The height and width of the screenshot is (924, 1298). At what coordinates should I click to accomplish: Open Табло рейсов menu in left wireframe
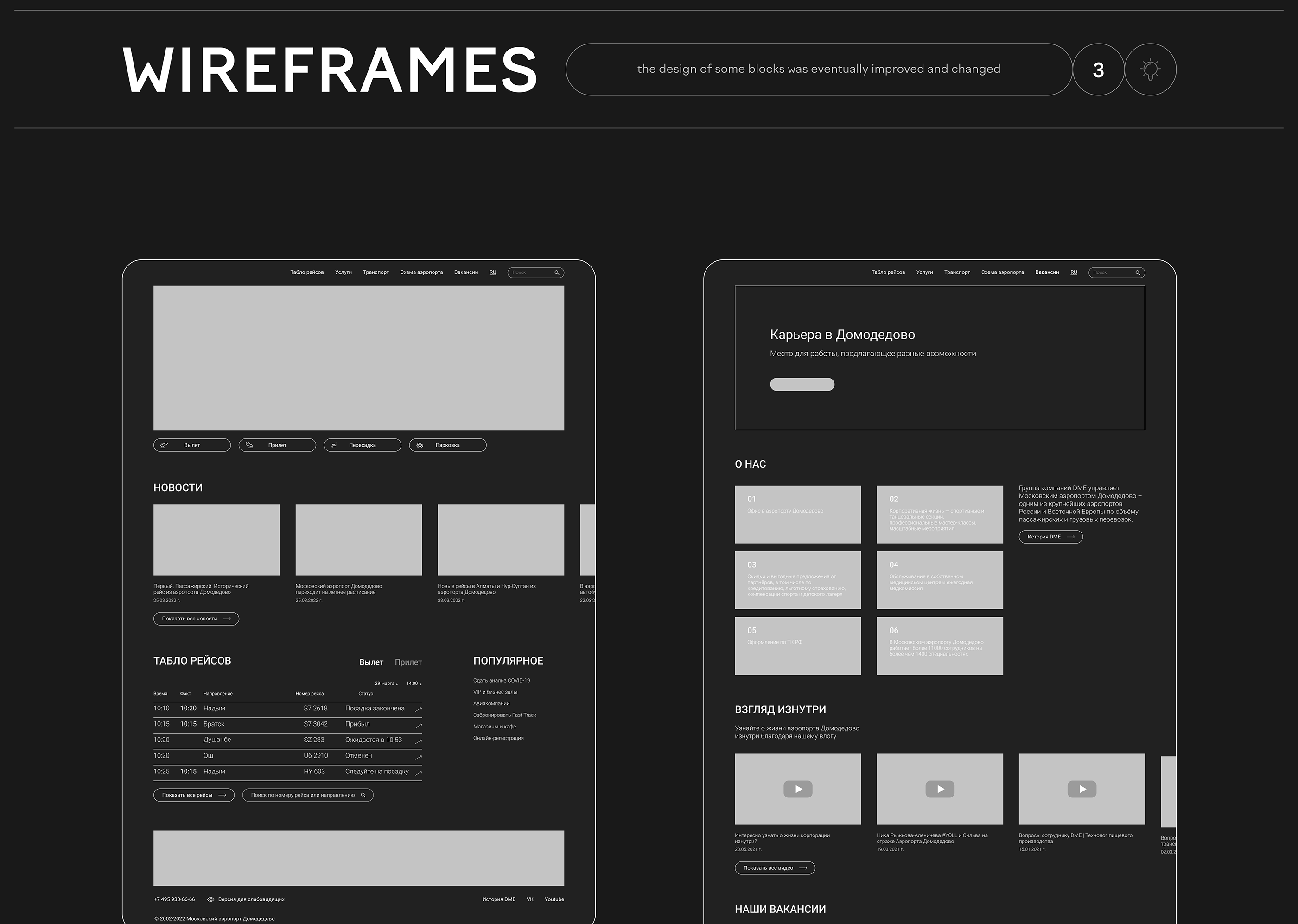[x=307, y=272]
